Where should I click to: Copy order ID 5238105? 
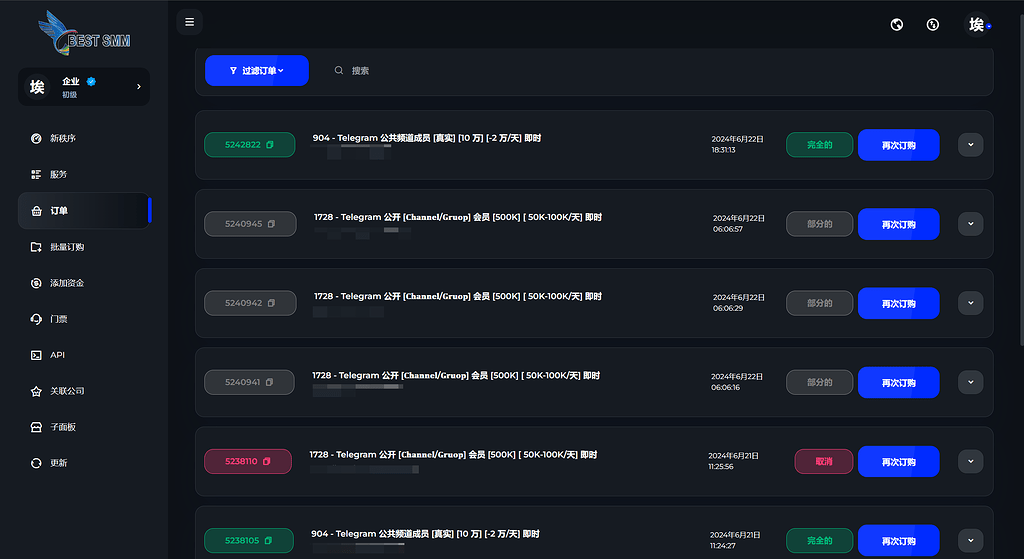[268, 541]
